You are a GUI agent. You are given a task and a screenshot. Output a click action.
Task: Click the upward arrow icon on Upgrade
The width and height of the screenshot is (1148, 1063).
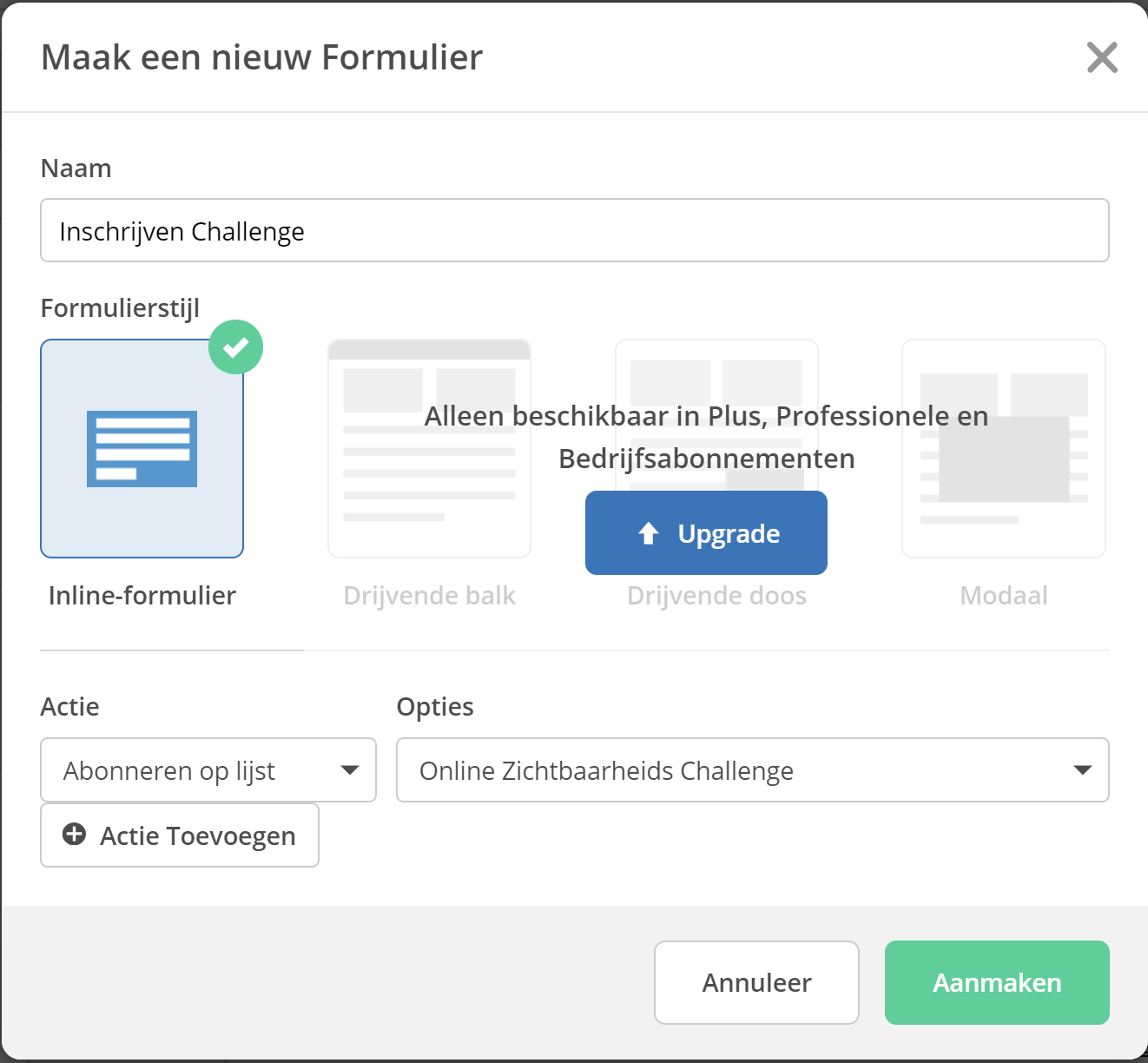[x=649, y=533]
